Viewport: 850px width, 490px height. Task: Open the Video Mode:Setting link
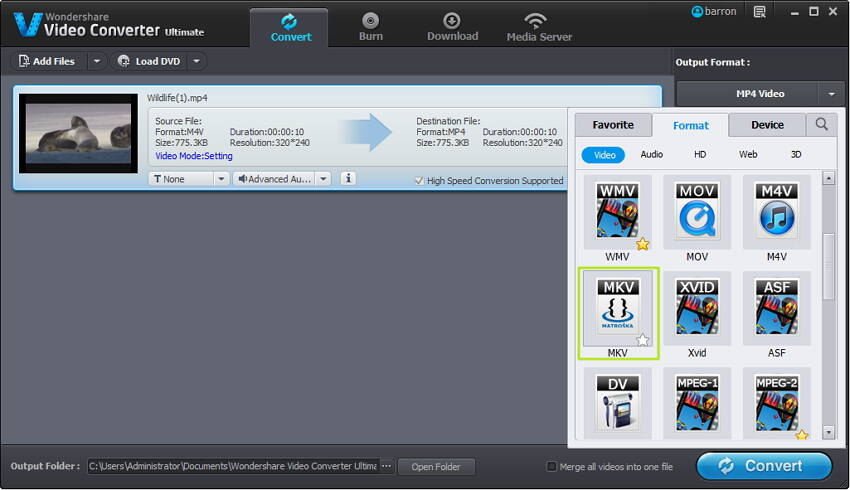(x=194, y=156)
